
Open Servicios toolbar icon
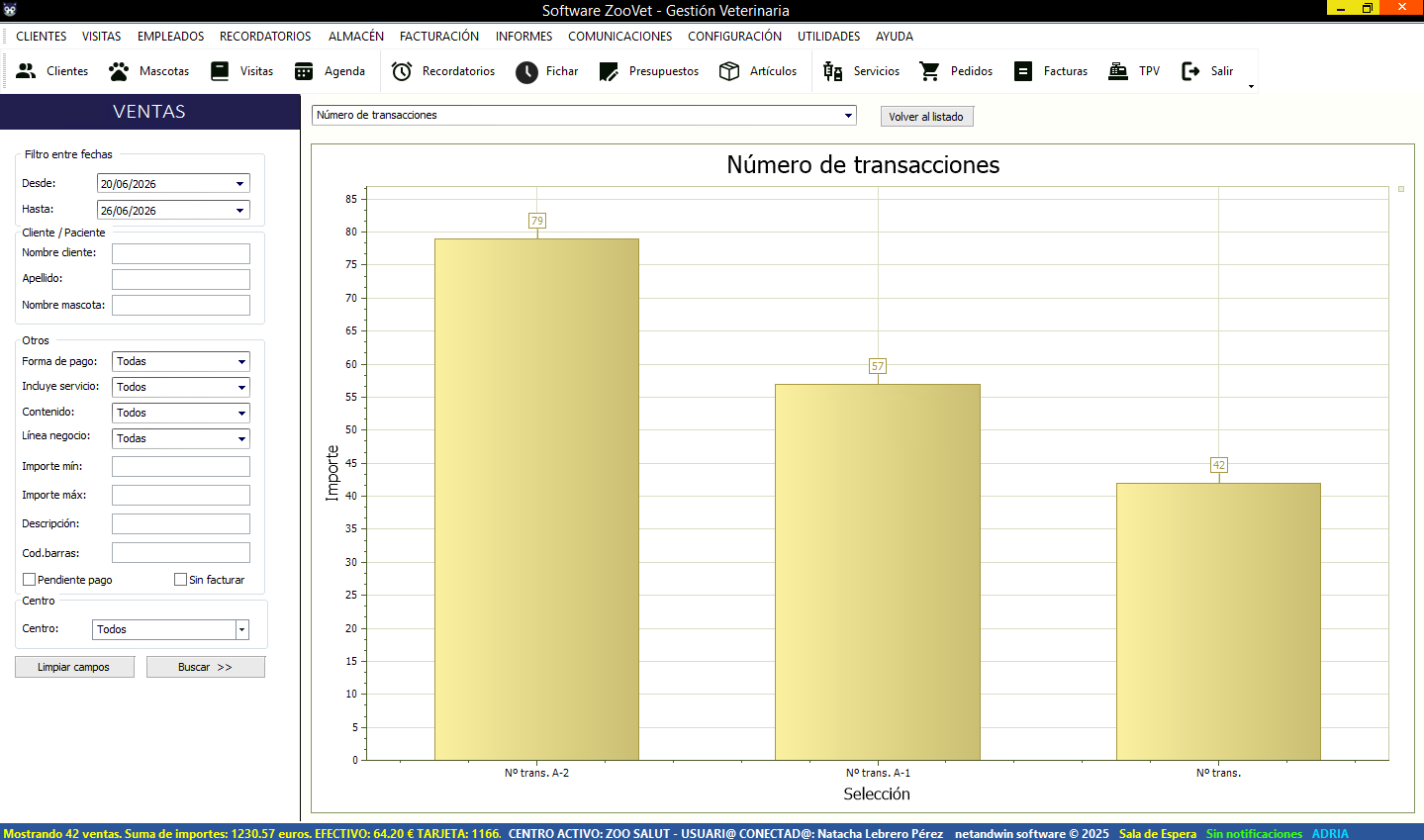pos(833,71)
